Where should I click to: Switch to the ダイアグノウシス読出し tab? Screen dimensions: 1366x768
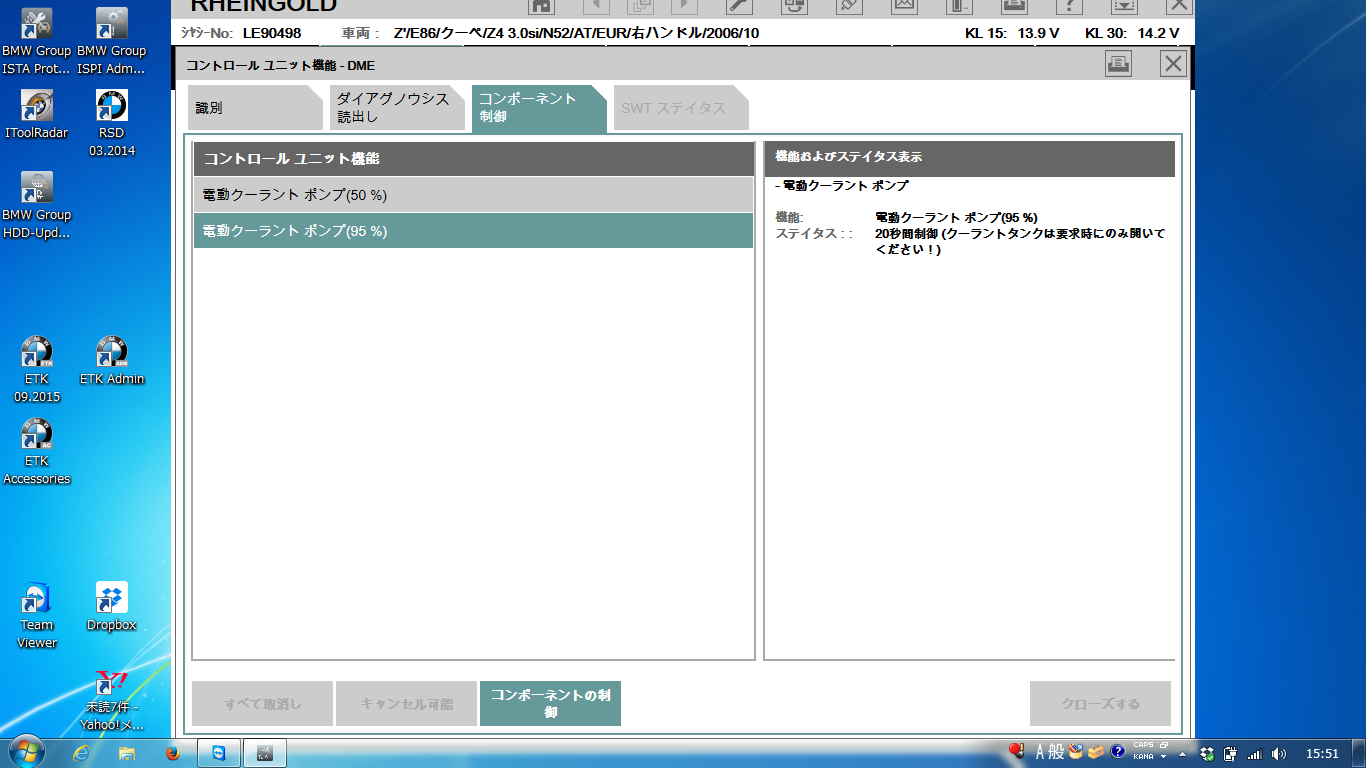[x=398, y=108]
